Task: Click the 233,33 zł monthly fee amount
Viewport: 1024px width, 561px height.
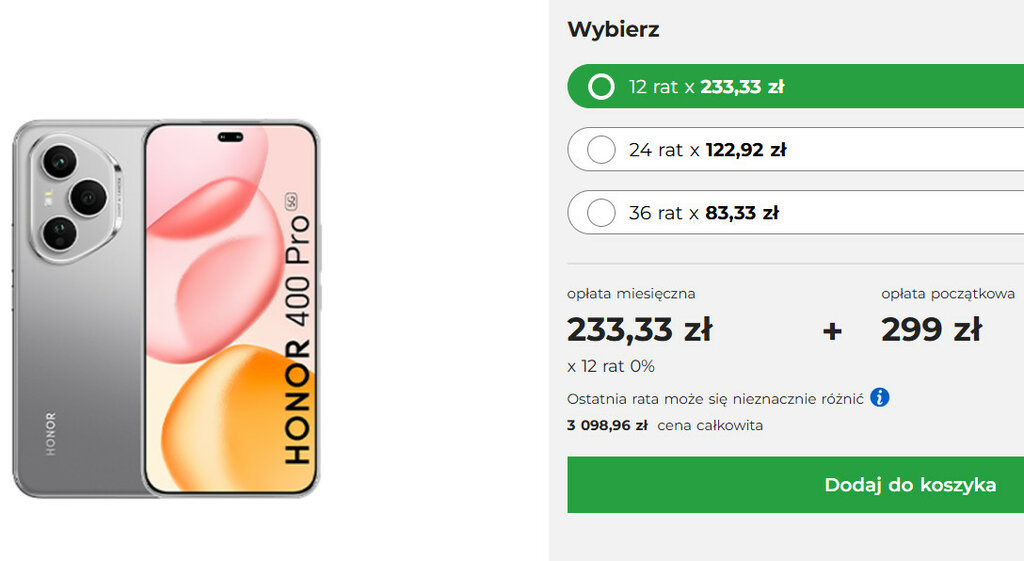Action: pos(639,329)
